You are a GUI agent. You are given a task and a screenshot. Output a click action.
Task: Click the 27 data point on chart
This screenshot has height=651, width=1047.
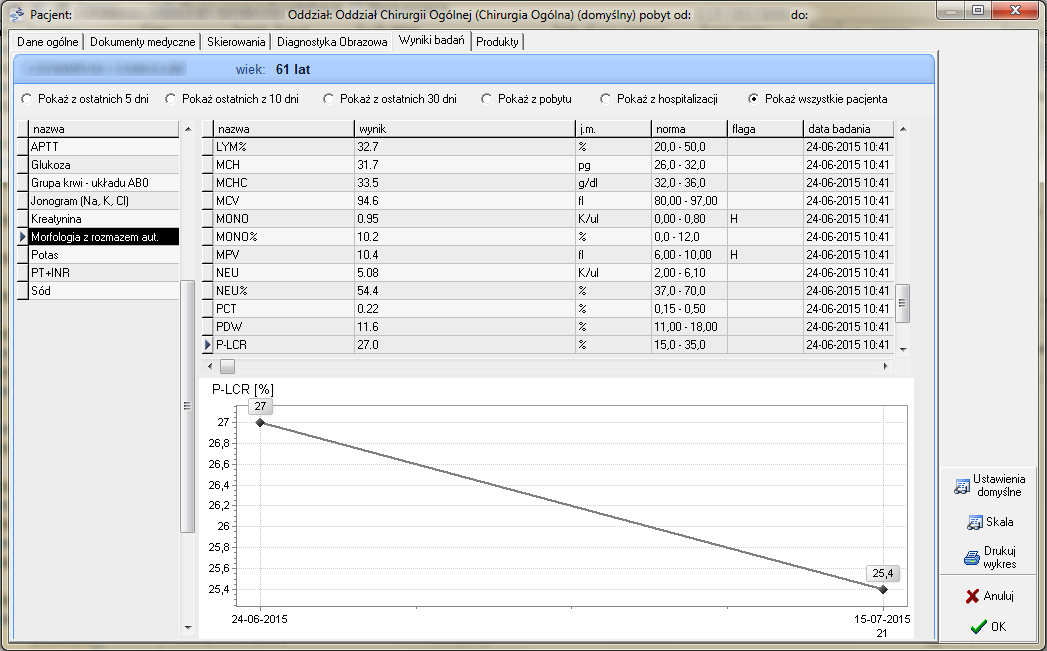260,423
